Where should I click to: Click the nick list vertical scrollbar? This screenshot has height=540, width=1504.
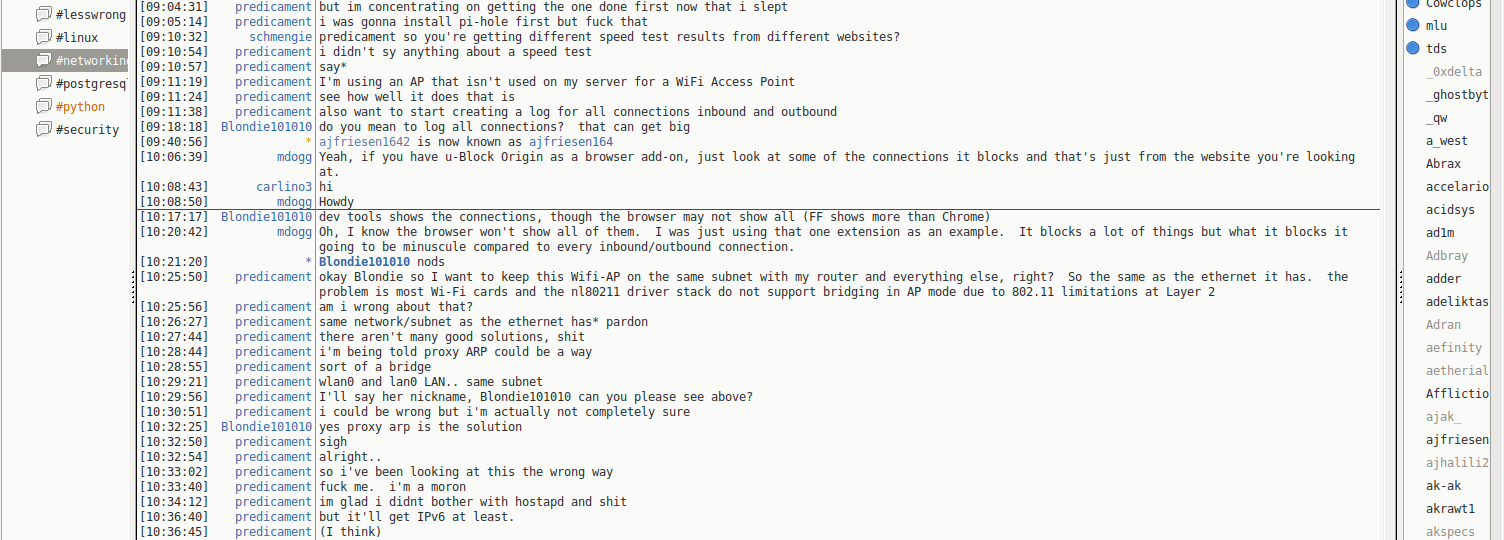pos(1400,270)
